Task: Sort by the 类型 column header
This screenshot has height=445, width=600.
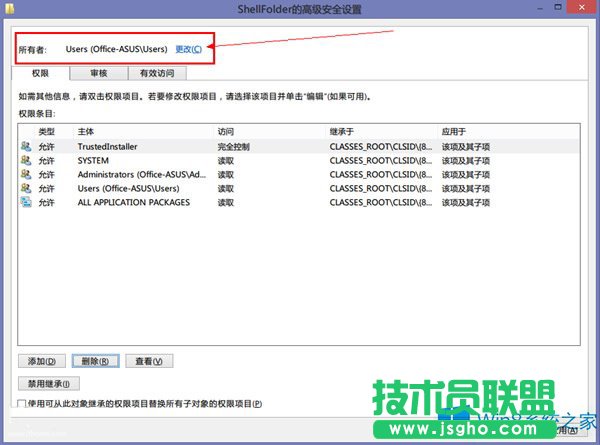Action: pos(47,131)
